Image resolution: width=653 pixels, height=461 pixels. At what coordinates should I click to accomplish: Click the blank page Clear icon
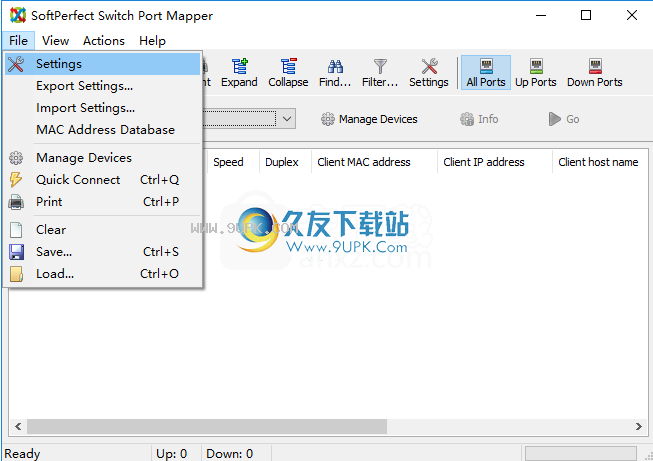[16, 230]
